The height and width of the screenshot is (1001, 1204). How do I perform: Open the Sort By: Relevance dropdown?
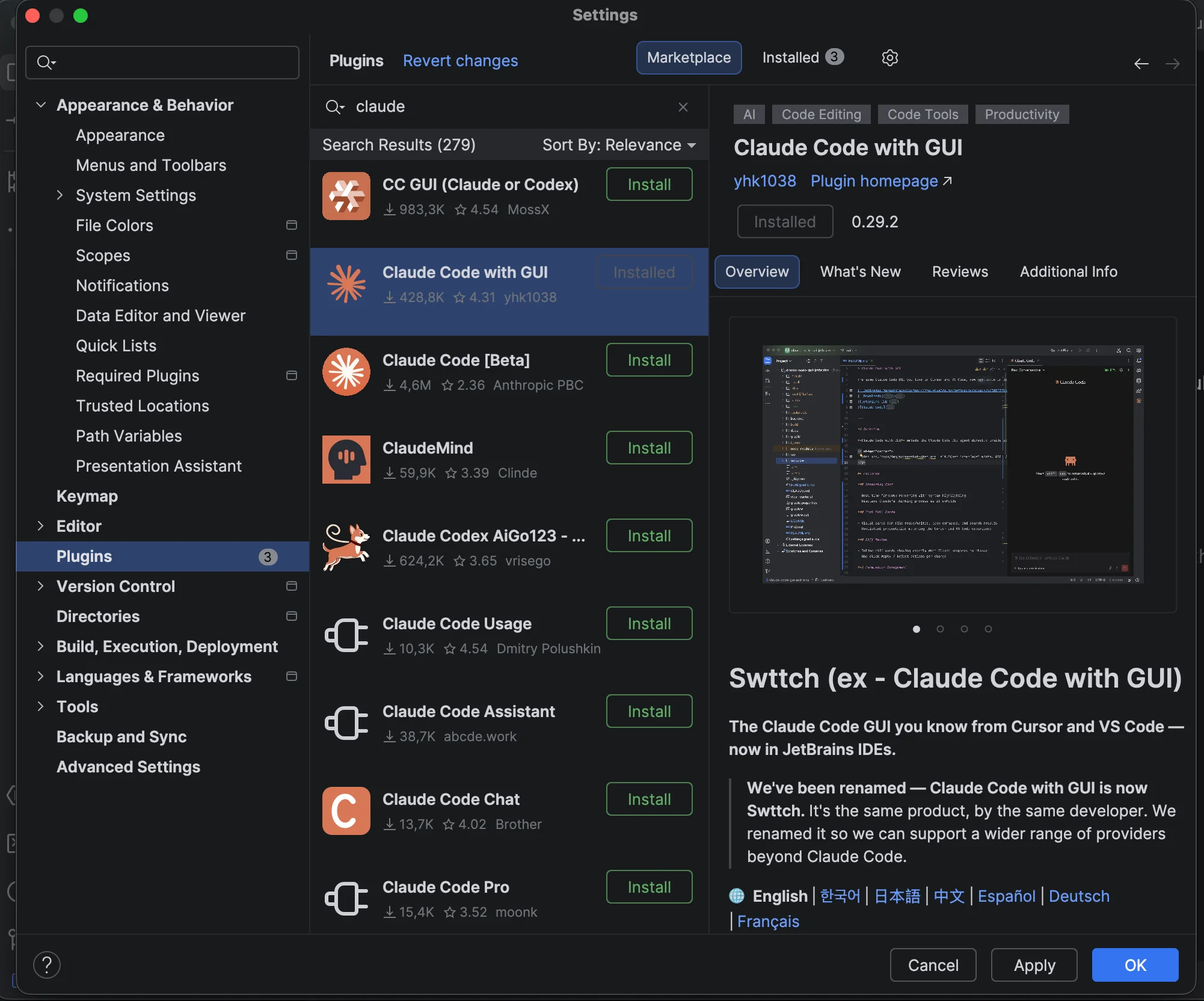(x=619, y=145)
